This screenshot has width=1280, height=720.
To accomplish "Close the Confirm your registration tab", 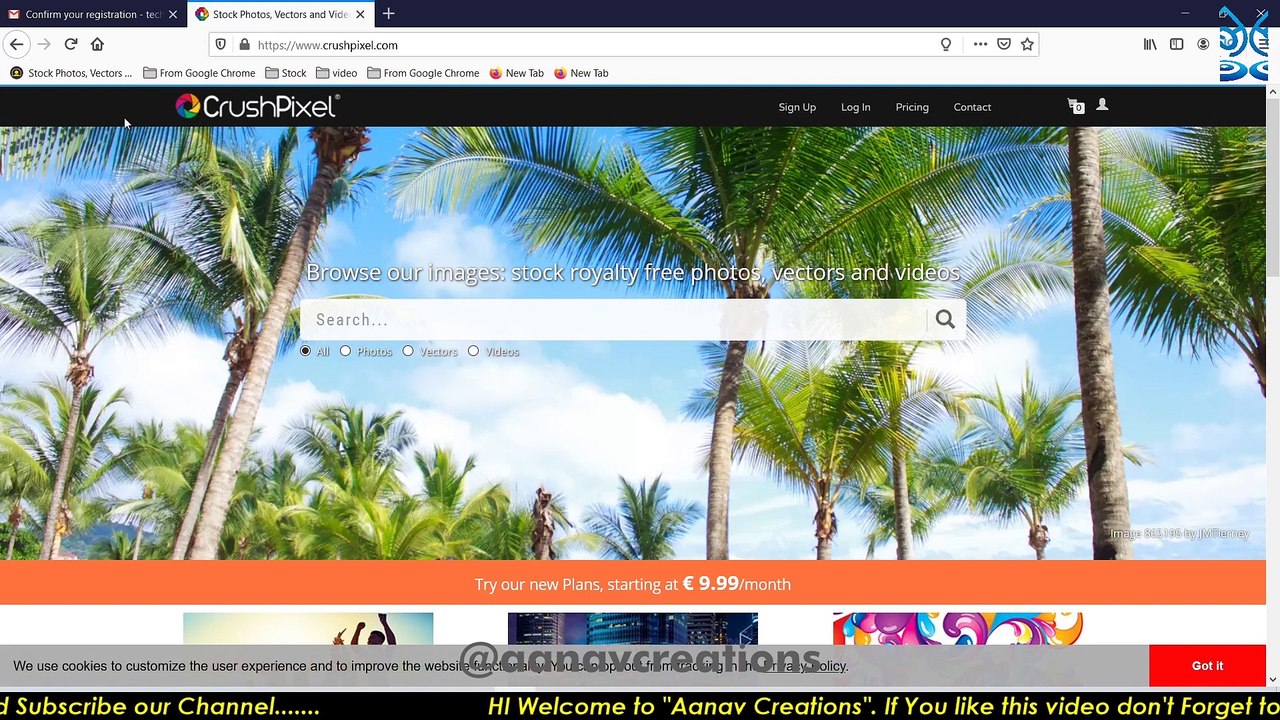I will (172, 15).
